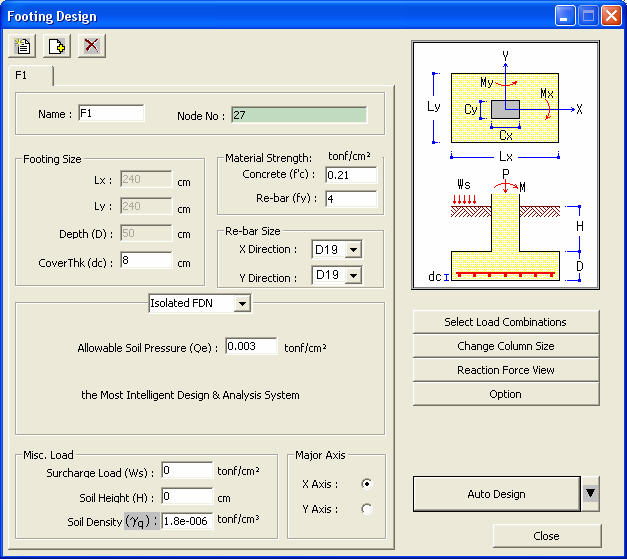Select the X Axis radio button
The image size is (627, 559).
366,484
